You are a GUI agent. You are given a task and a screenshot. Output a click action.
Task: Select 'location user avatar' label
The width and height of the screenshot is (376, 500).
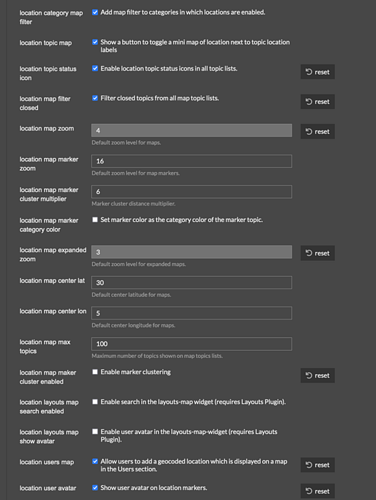48,488
